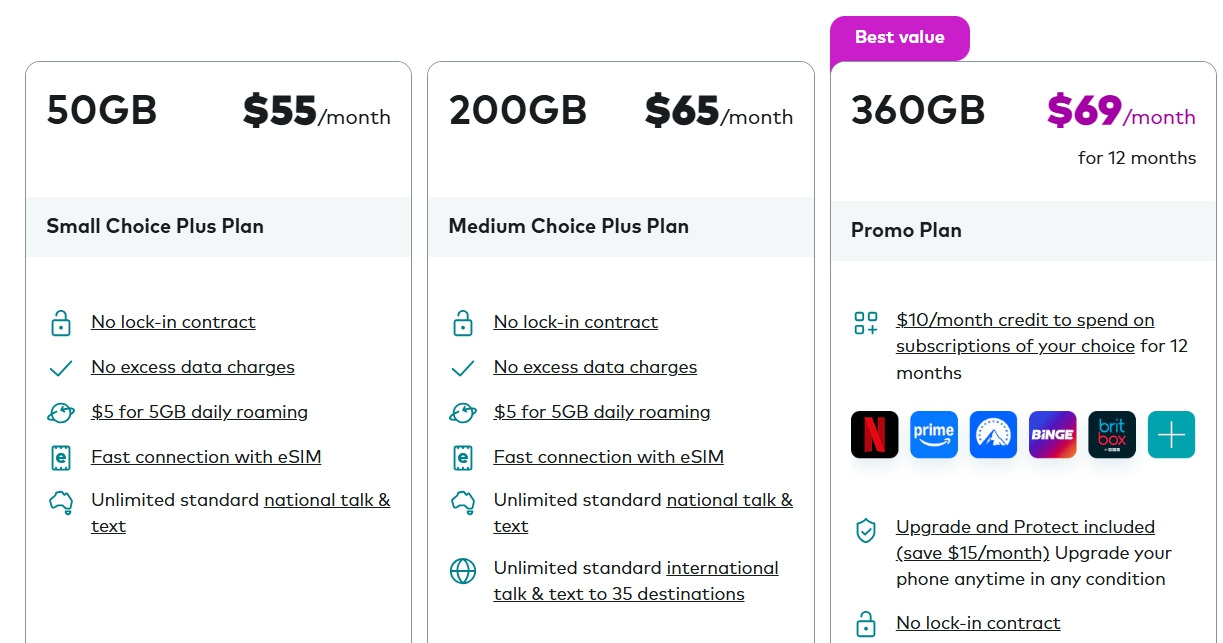Select the Medium Choice Plus Plan heading

pyautogui.click(x=568, y=226)
